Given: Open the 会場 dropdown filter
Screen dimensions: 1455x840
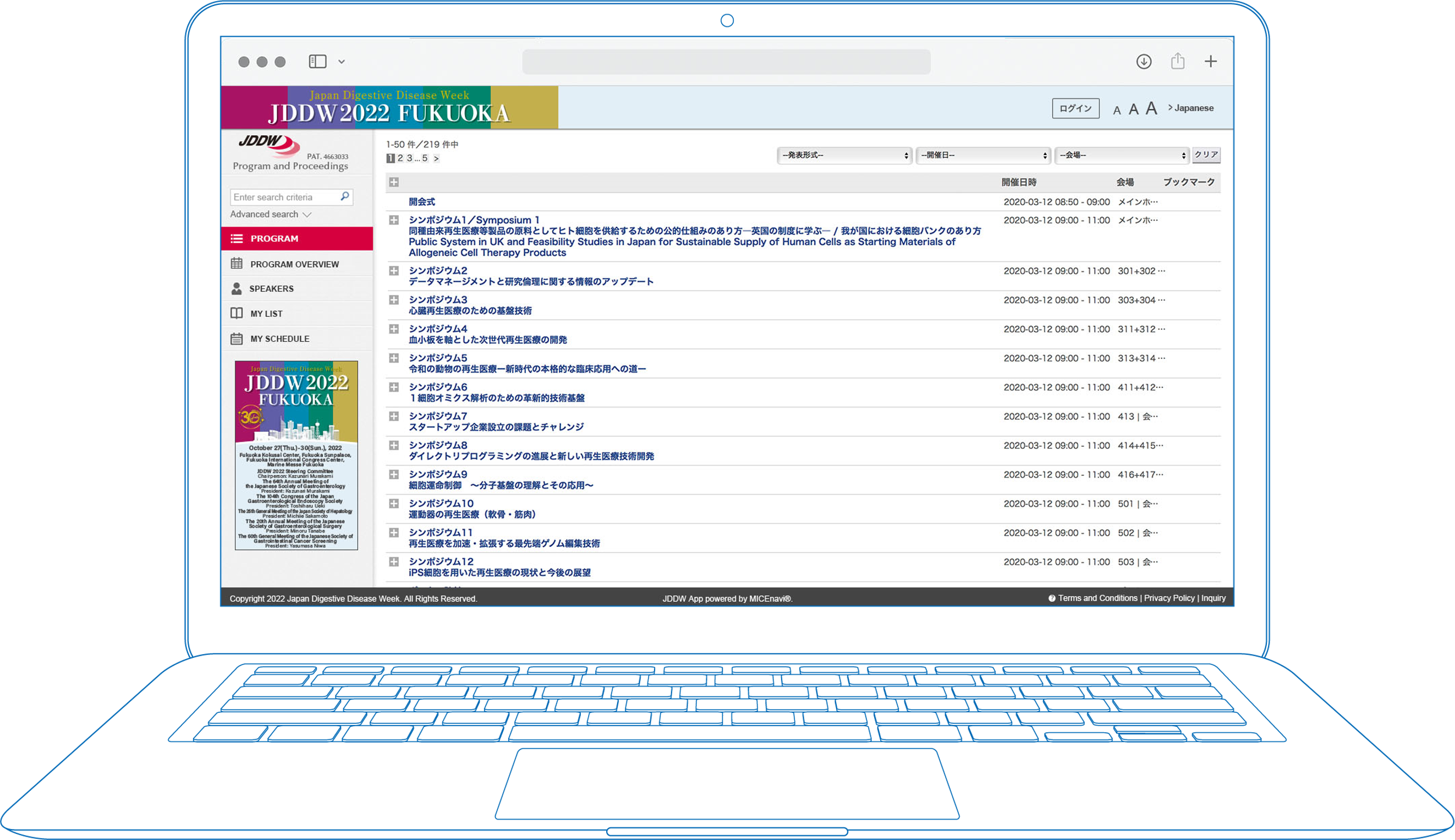Looking at the screenshot, I should coord(1122,155).
